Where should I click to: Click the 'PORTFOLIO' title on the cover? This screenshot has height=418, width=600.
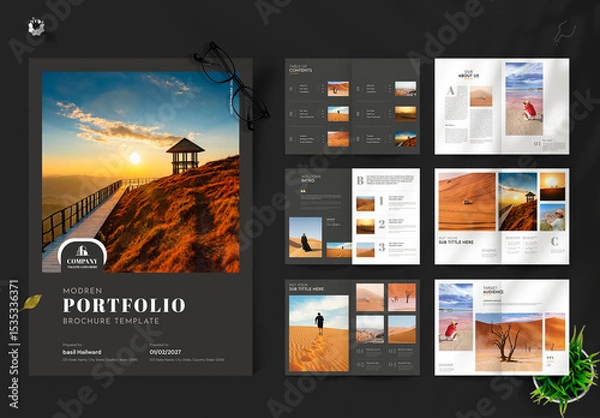[124, 305]
